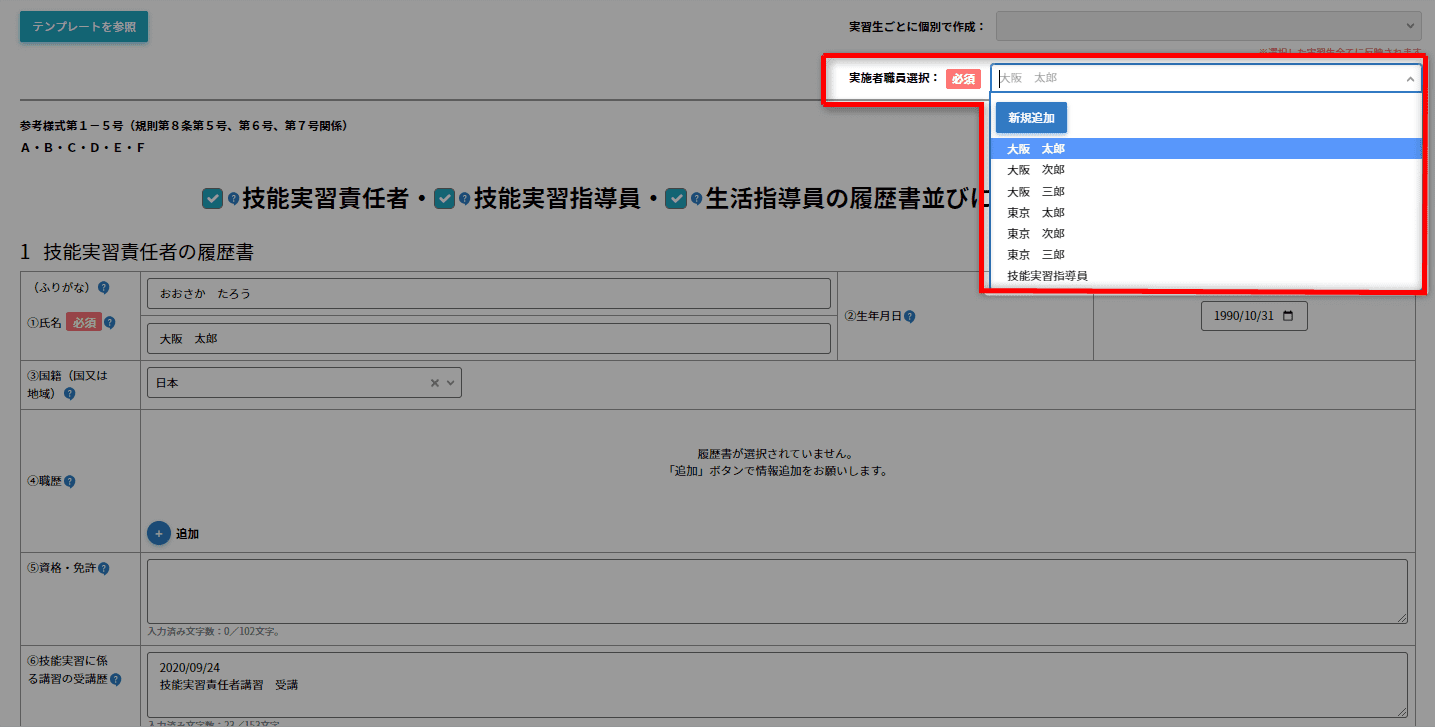
Task: Click help icon next to ⑤資格・免許
Action: 104,568
